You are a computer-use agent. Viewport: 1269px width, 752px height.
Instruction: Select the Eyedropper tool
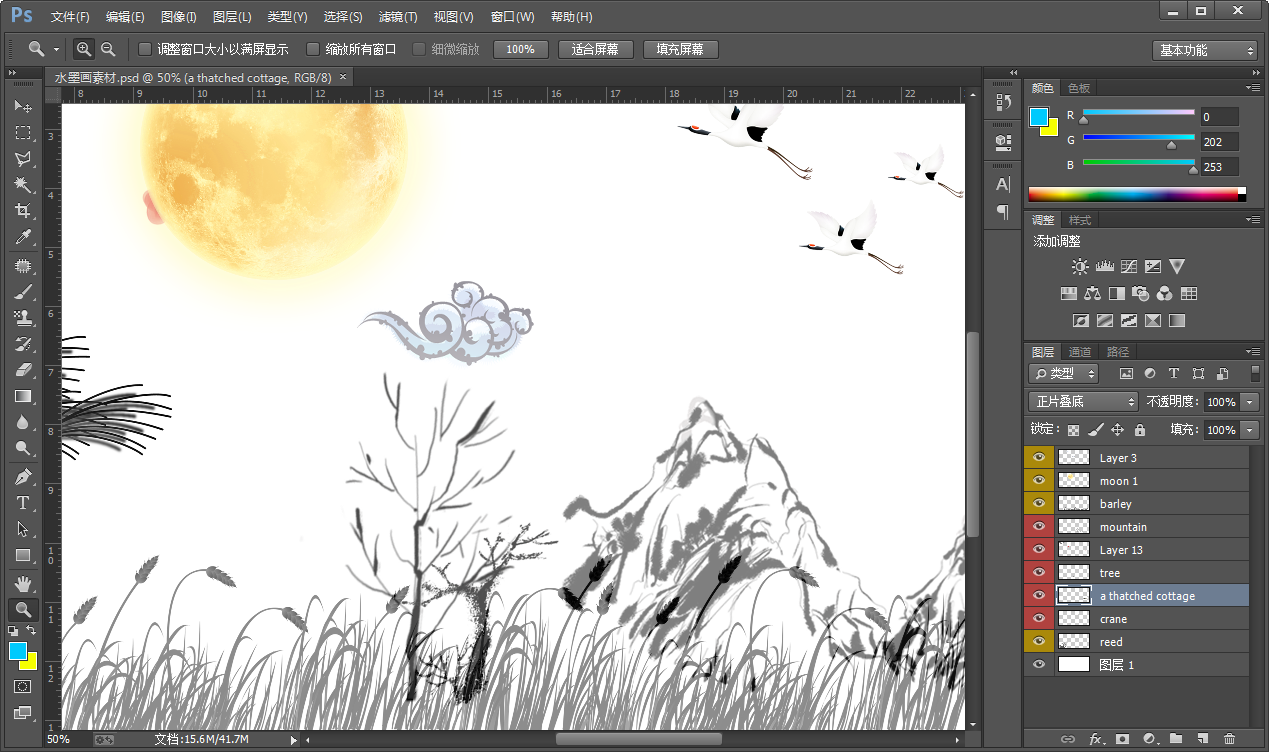[22, 237]
